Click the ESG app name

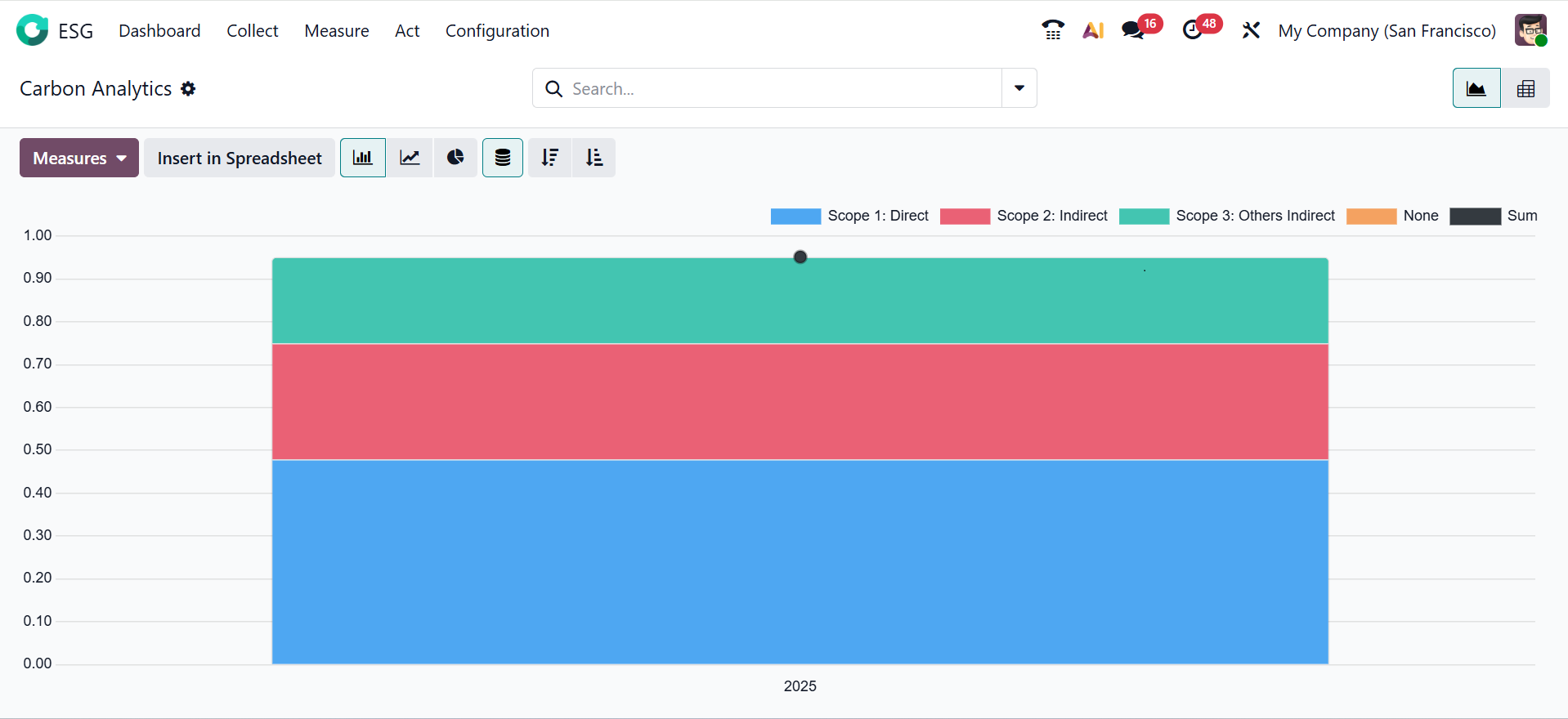pos(76,31)
